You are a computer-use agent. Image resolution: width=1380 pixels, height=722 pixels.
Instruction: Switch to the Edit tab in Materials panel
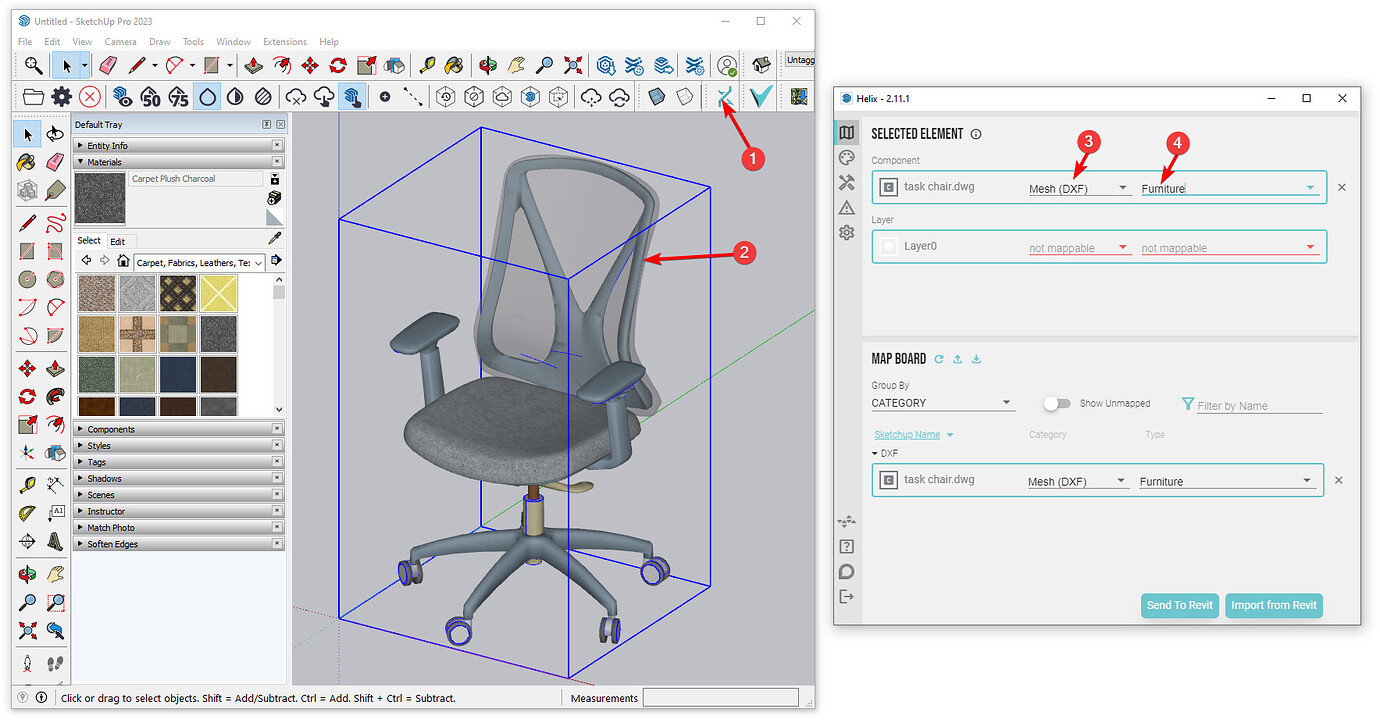click(120, 240)
